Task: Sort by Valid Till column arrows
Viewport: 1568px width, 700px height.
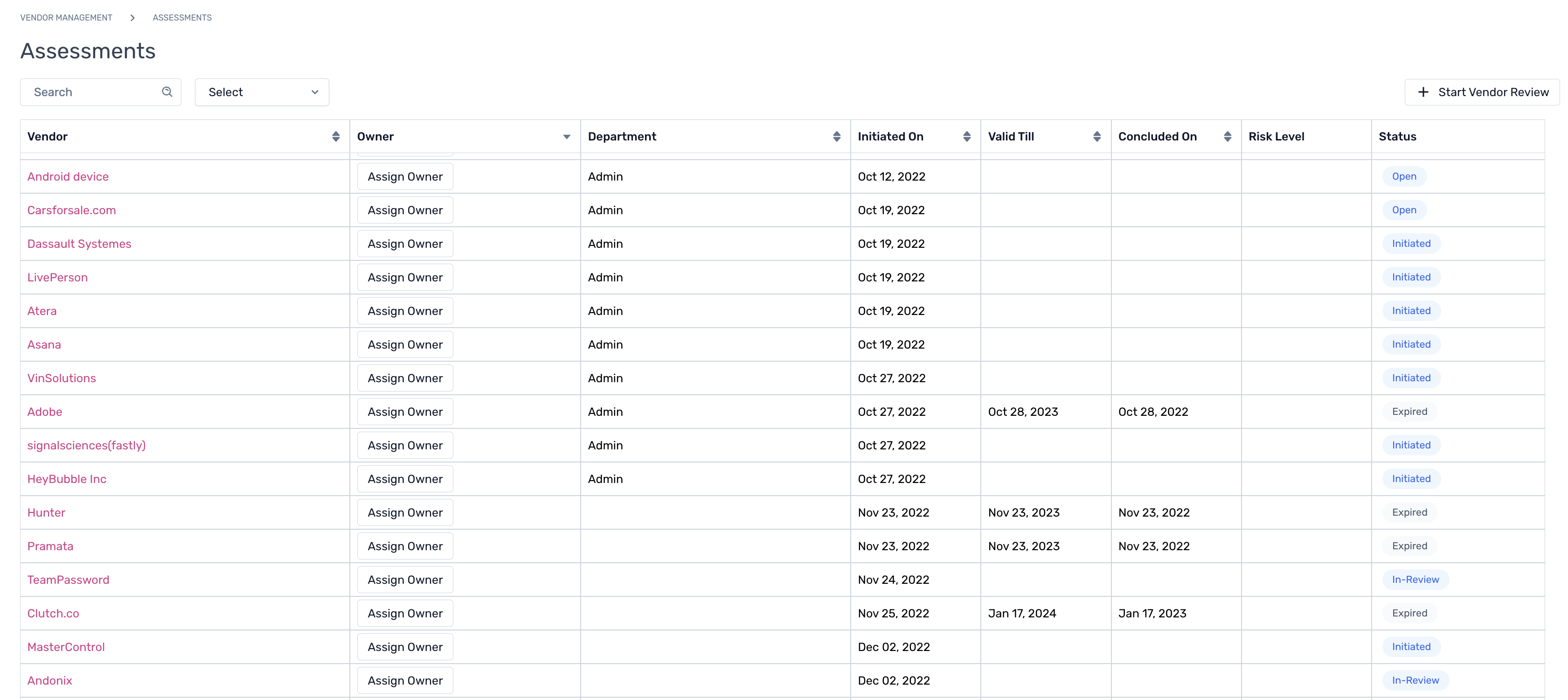Action: pyautogui.click(x=1097, y=136)
